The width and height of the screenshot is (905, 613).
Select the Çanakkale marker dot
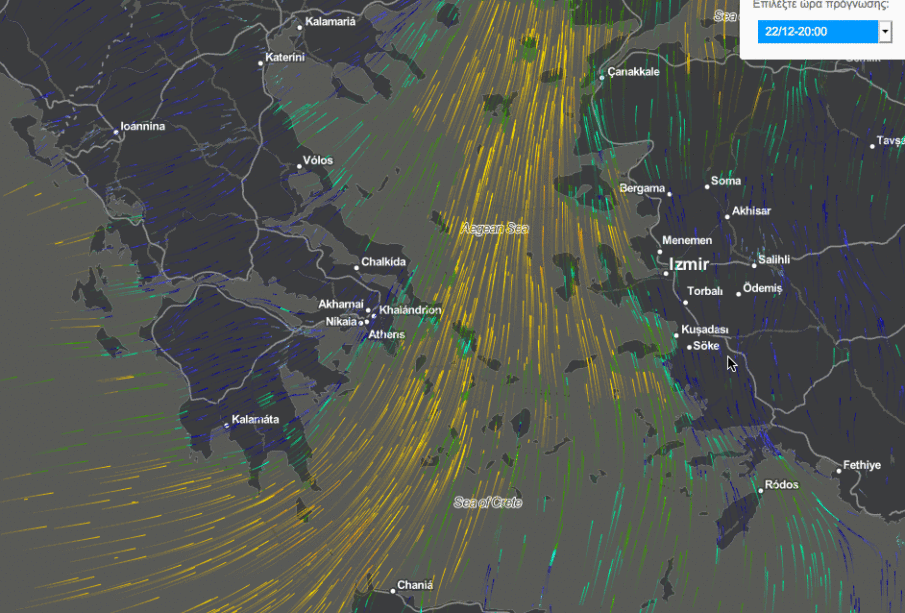[603, 76]
